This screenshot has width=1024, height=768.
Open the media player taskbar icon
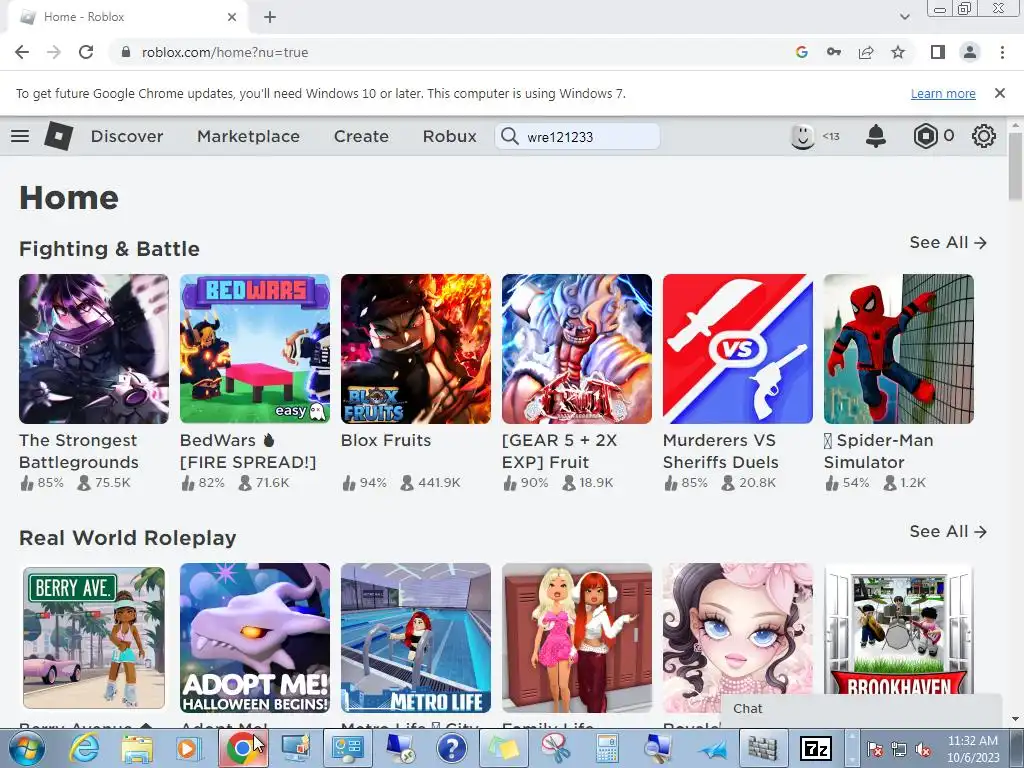187,748
